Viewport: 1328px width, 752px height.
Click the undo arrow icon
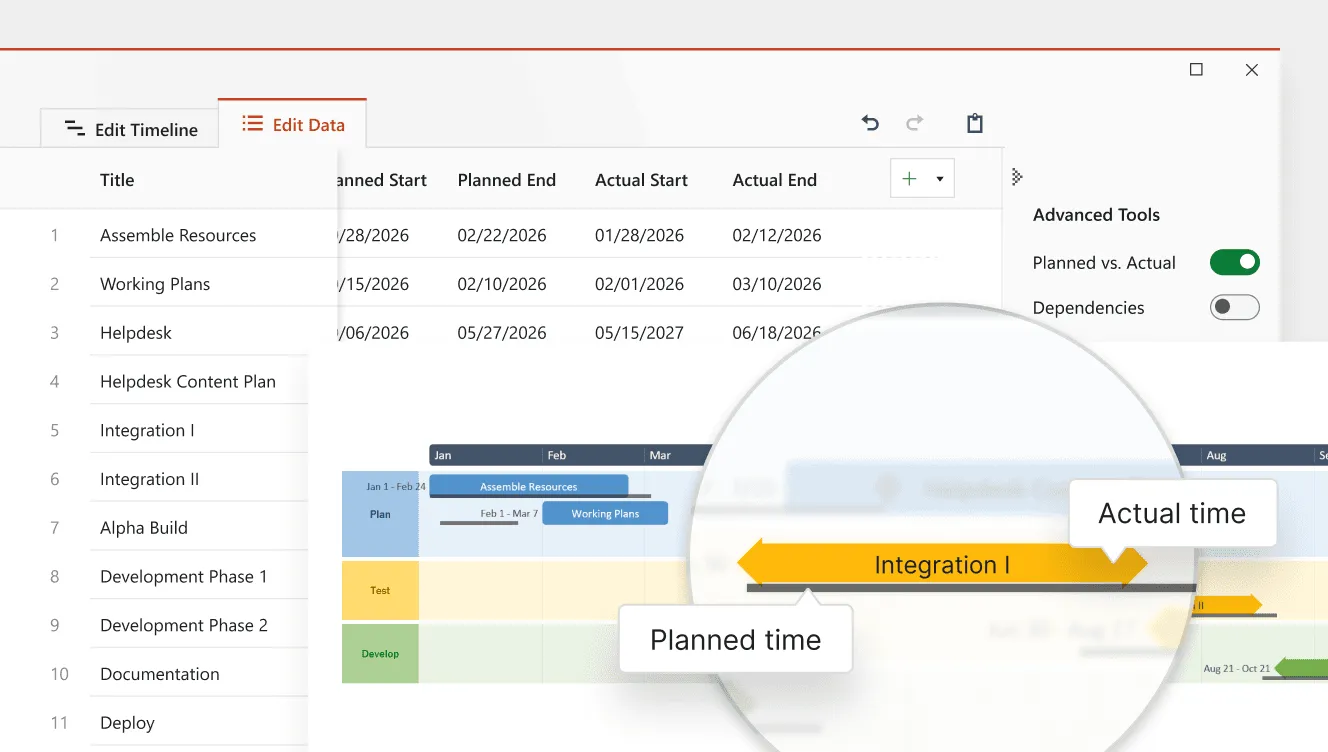click(870, 123)
